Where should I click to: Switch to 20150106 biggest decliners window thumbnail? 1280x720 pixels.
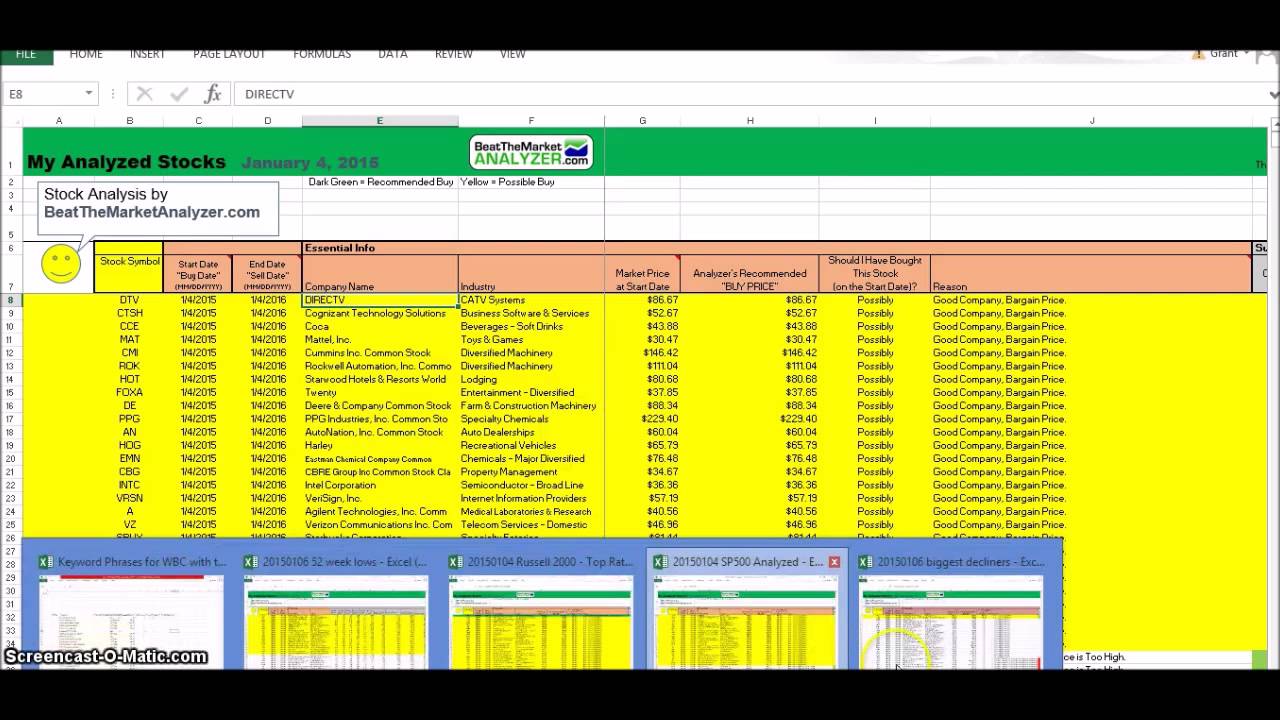(950, 609)
